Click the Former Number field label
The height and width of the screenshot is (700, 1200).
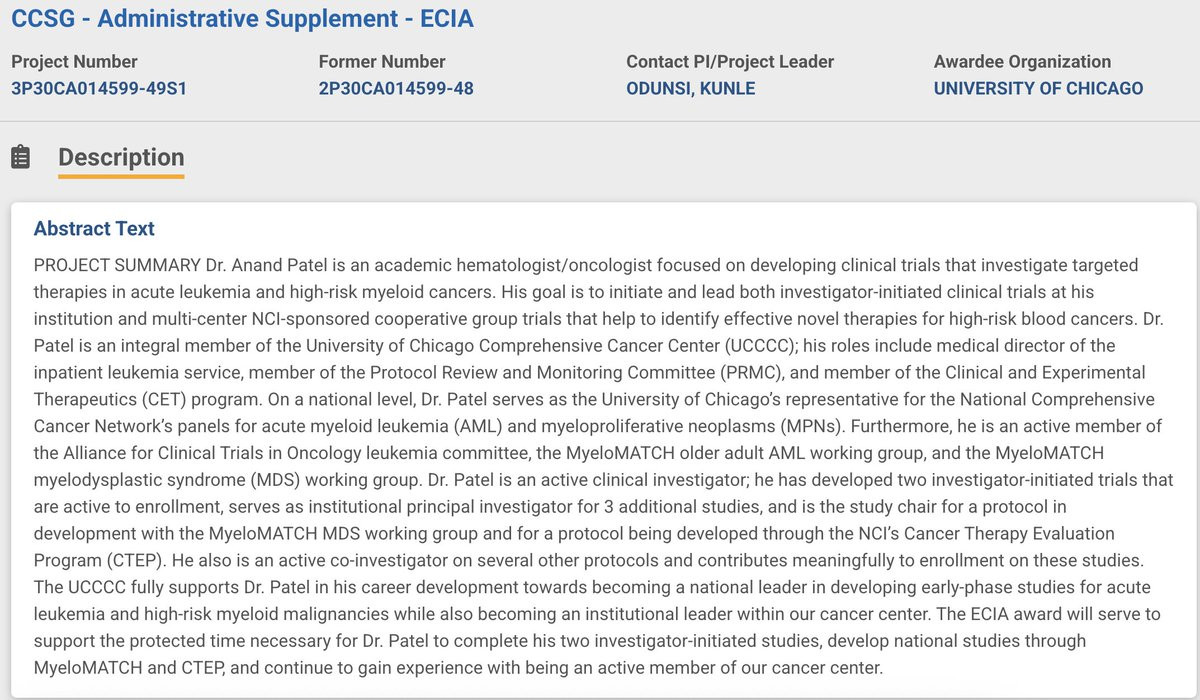382,62
